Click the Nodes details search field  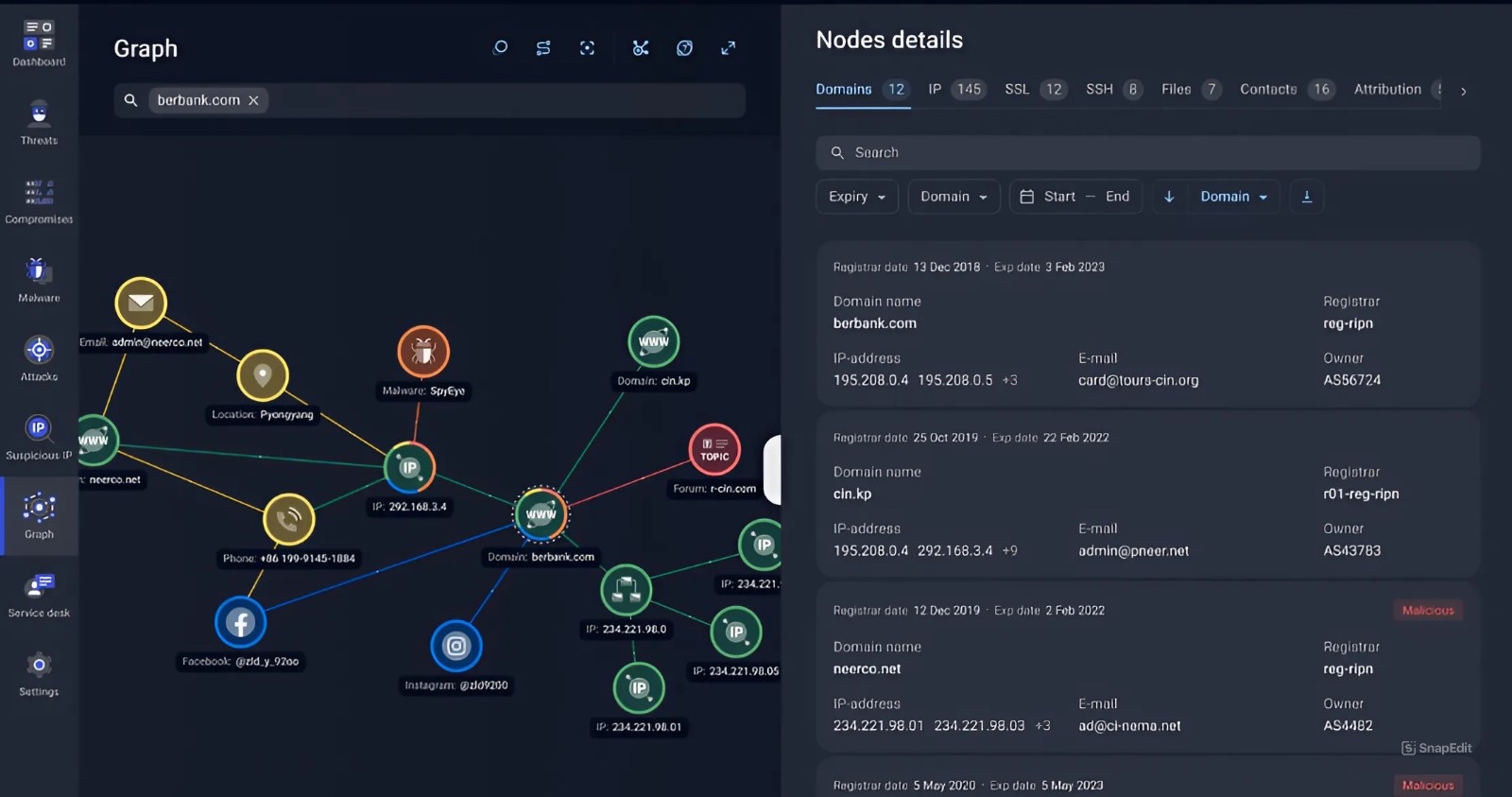click(1147, 152)
